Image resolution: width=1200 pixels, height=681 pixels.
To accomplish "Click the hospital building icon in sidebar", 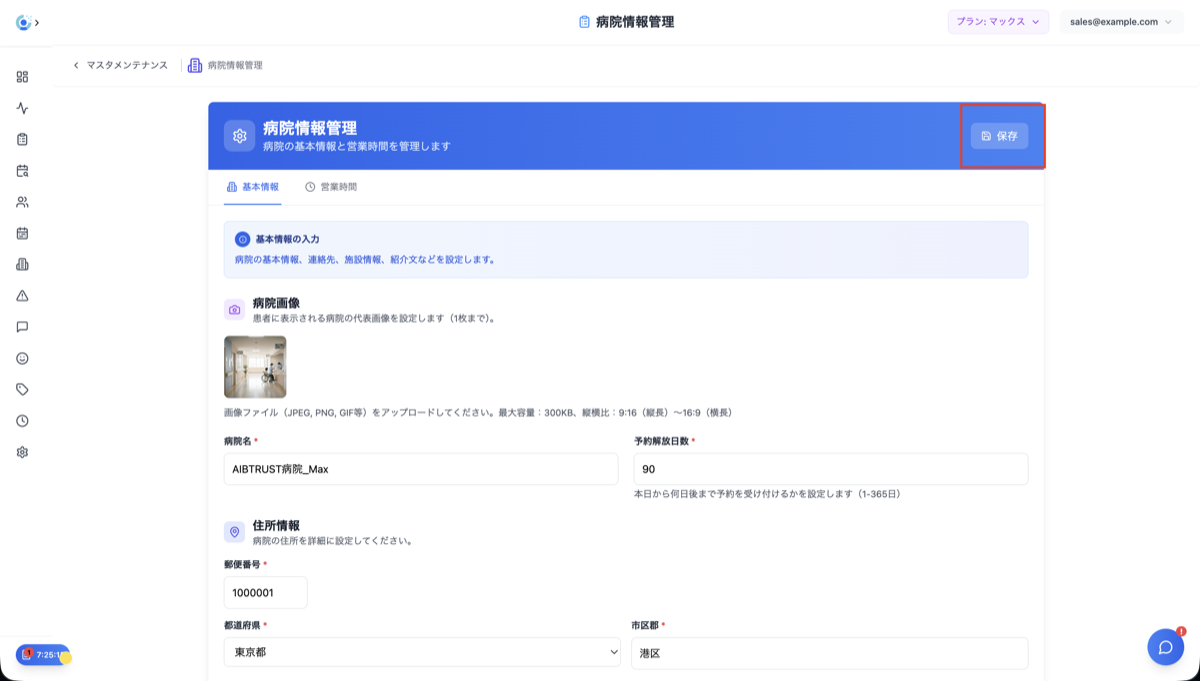I will [x=22, y=264].
